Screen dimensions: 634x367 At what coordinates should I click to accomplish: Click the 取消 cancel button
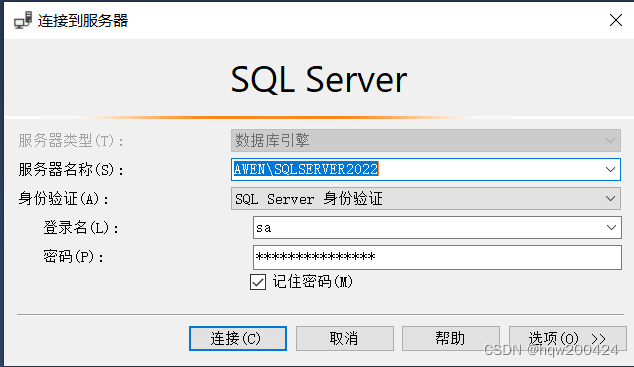tap(344, 338)
